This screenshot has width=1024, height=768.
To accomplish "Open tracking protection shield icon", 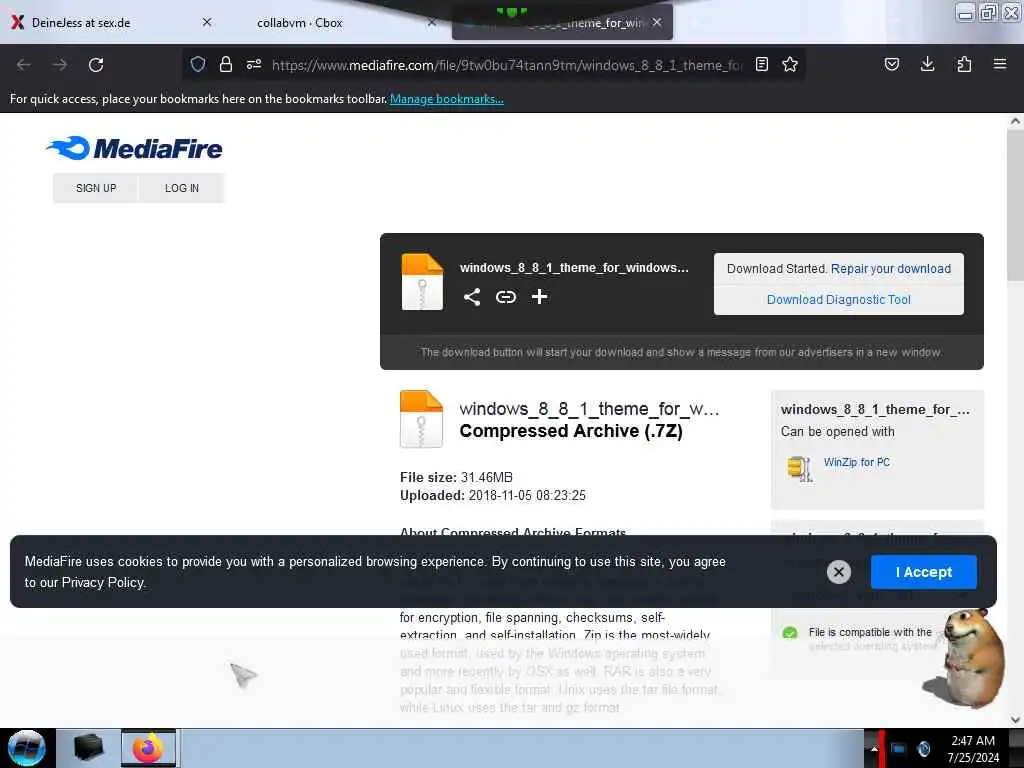I will (198, 64).
